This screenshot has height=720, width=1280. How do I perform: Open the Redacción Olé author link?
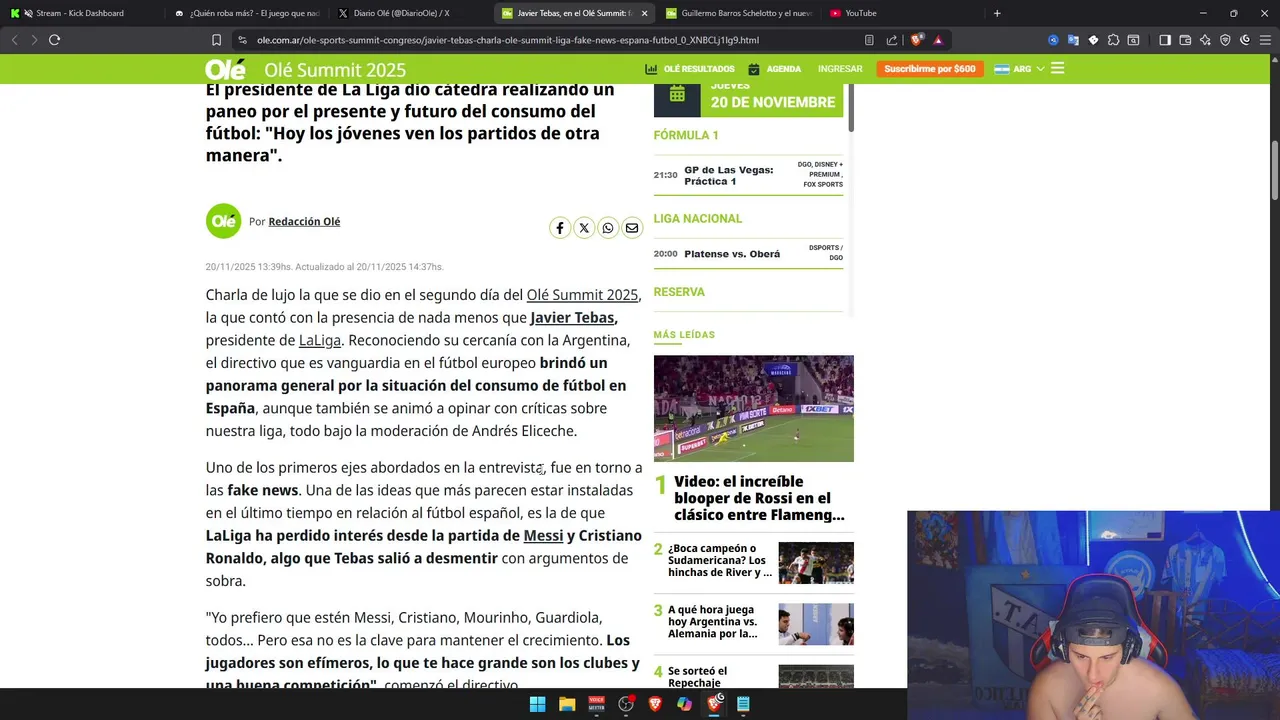pyautogui.click(x=304, y=222)
